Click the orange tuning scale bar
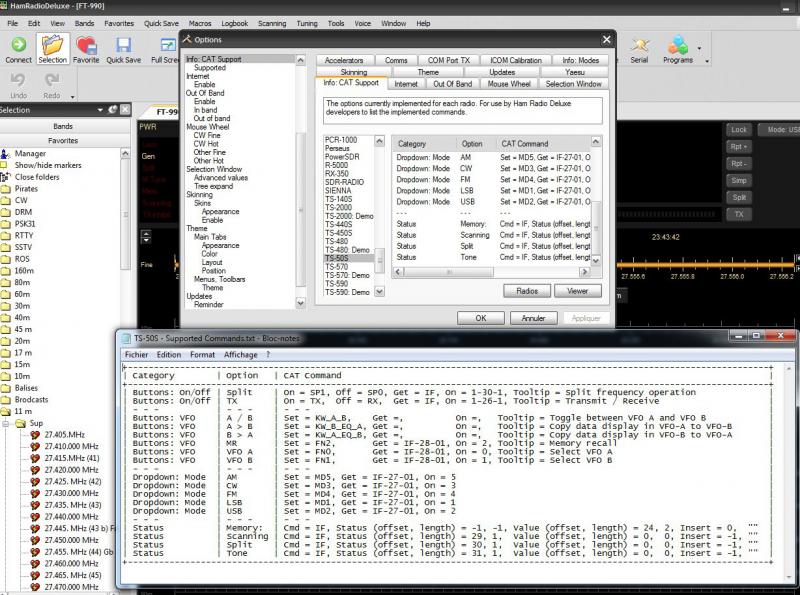 click(x=706, y=264)
